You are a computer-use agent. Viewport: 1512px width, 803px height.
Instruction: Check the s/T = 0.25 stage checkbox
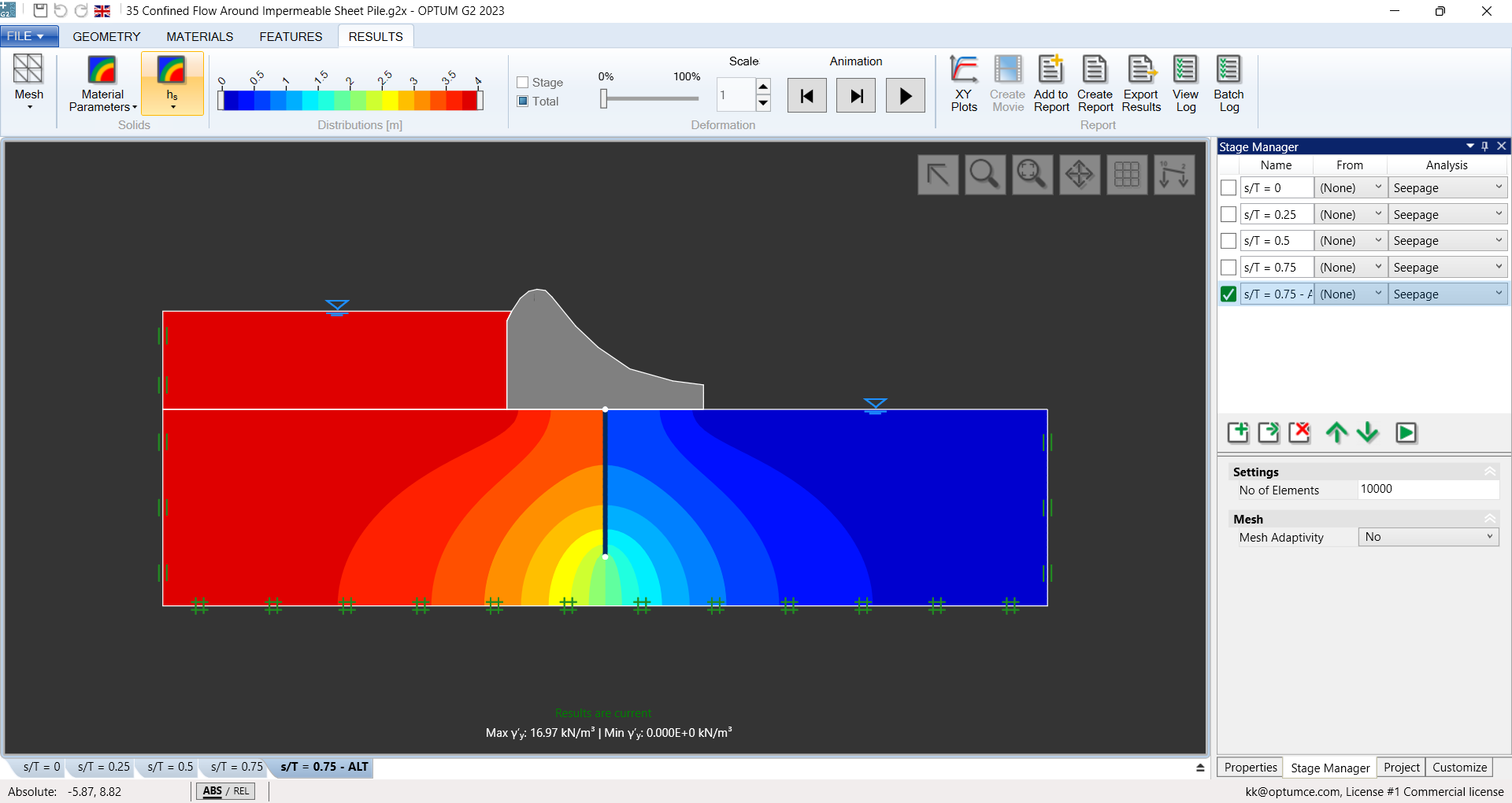click(x=1228, y=214)
